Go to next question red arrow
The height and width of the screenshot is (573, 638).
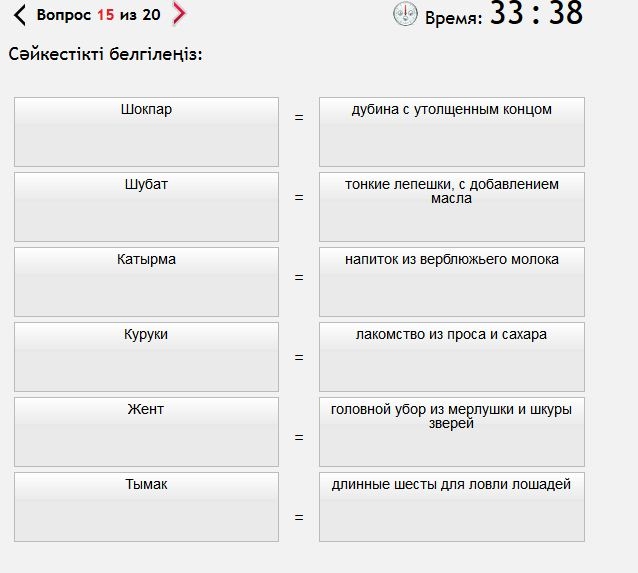179,14
